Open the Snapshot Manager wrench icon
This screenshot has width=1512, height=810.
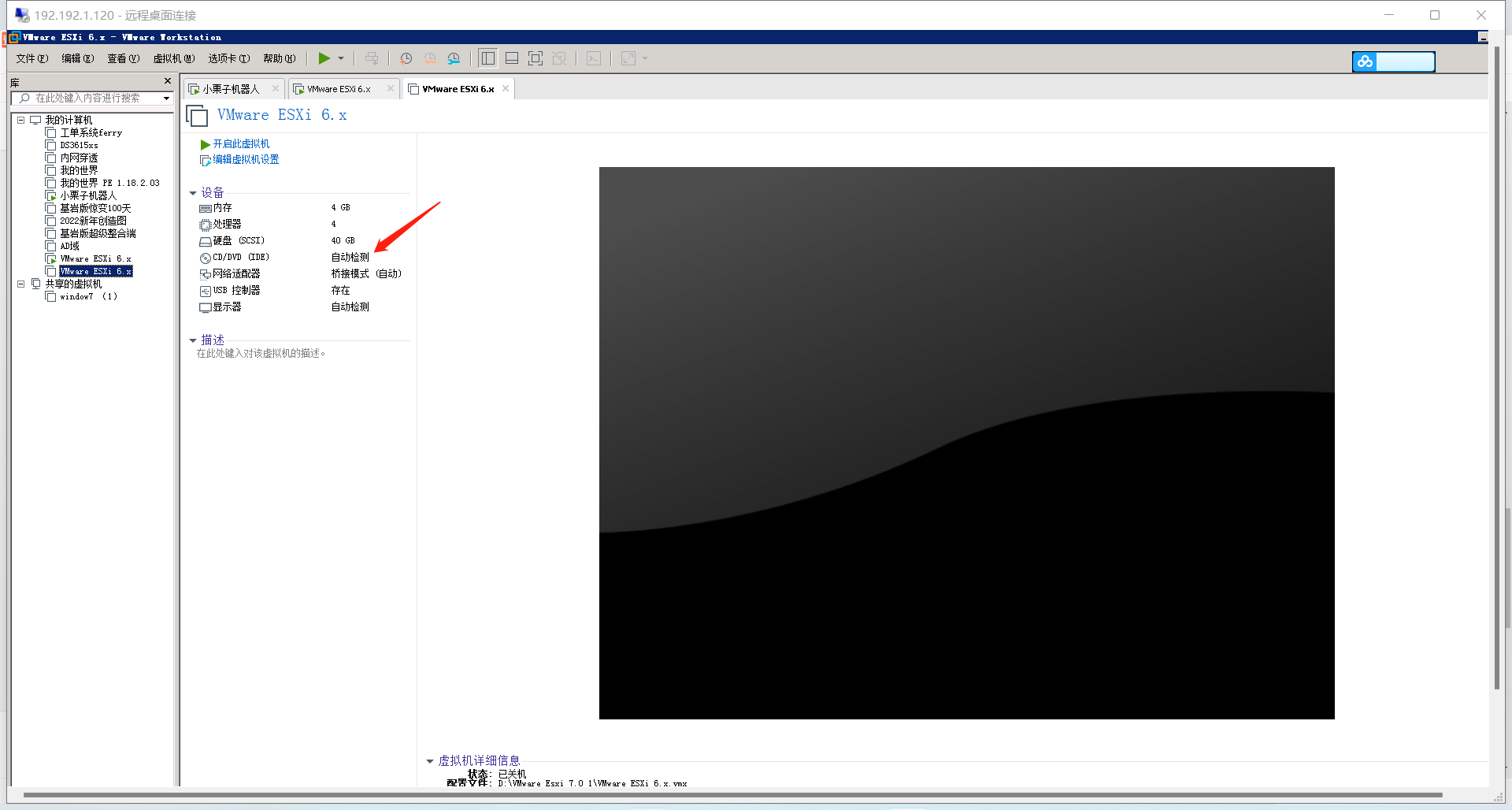coord(454,58)
